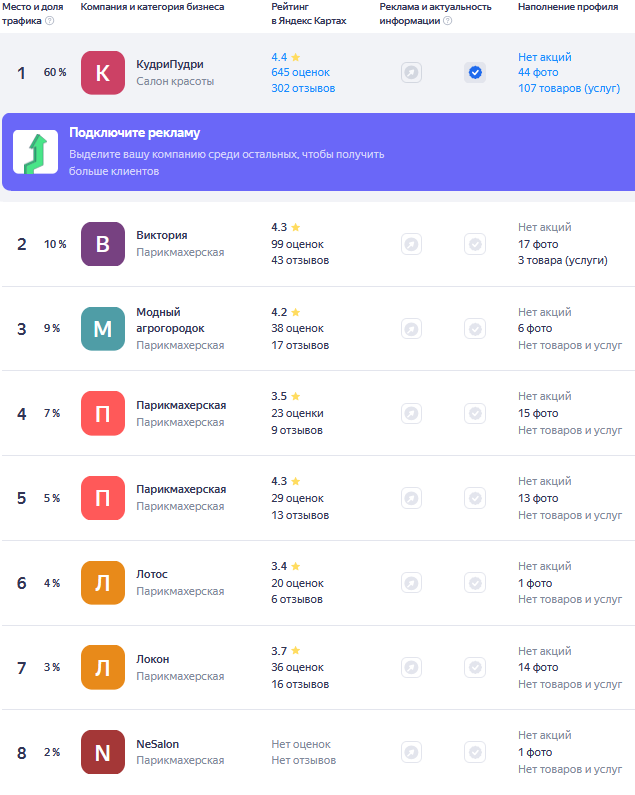635x795 pixels.
Task: Click the verified checkmark for Лотос
Action: coord(475,583)
